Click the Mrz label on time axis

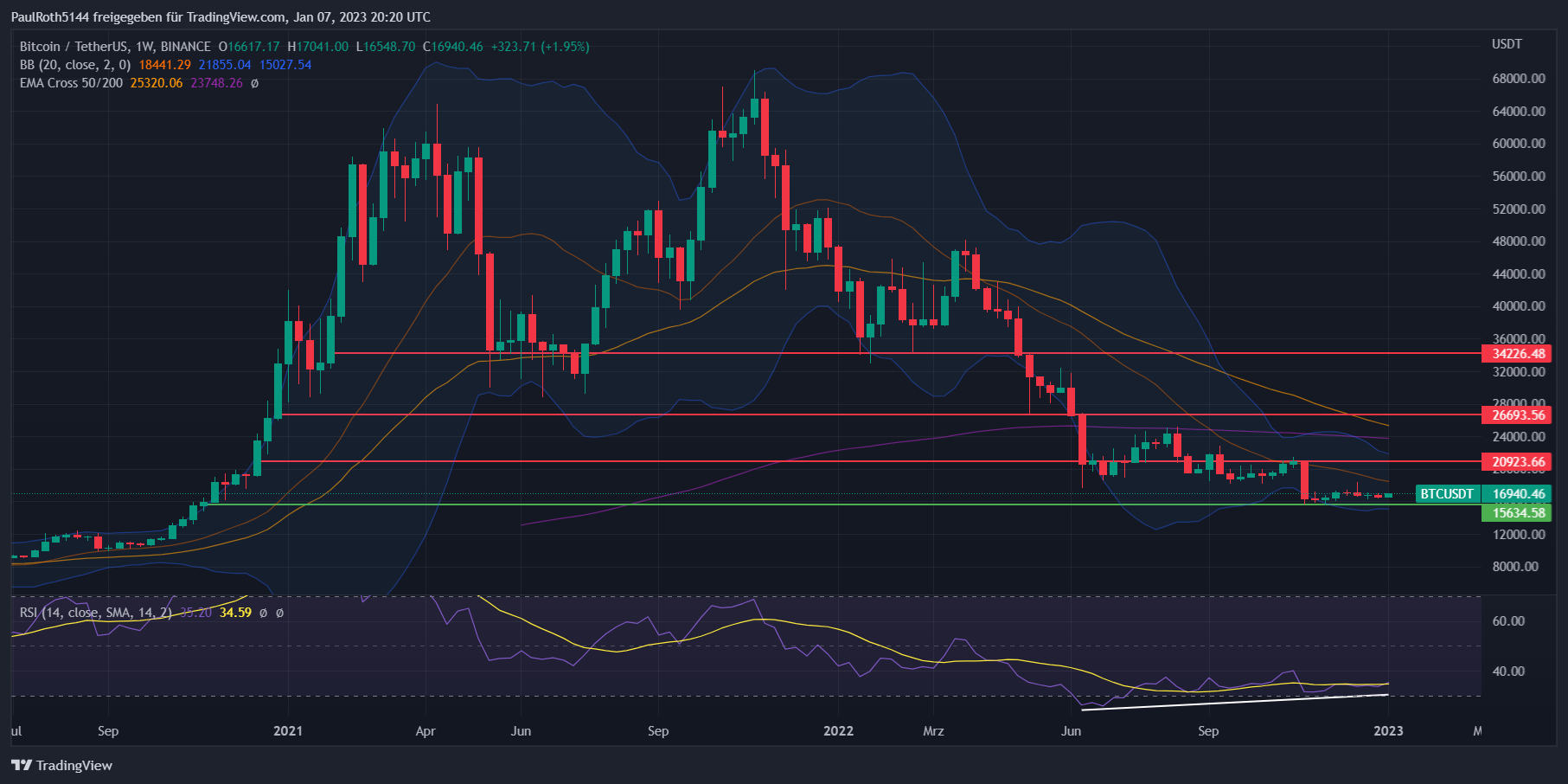pyautogui.click(x=933, y=731)
